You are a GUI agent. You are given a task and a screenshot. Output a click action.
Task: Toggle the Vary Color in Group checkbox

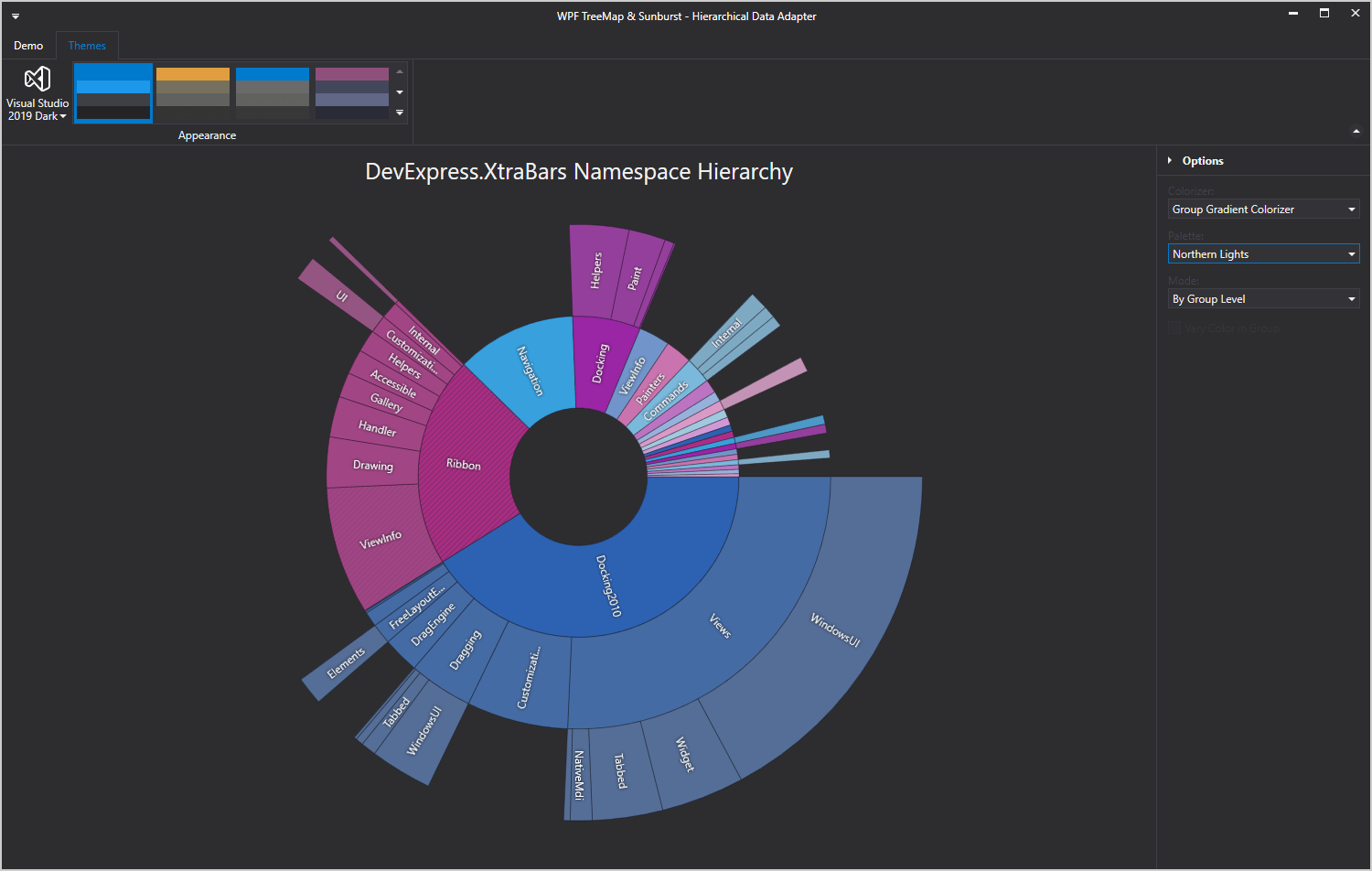pyautogui.click(x=1174, y=327)
